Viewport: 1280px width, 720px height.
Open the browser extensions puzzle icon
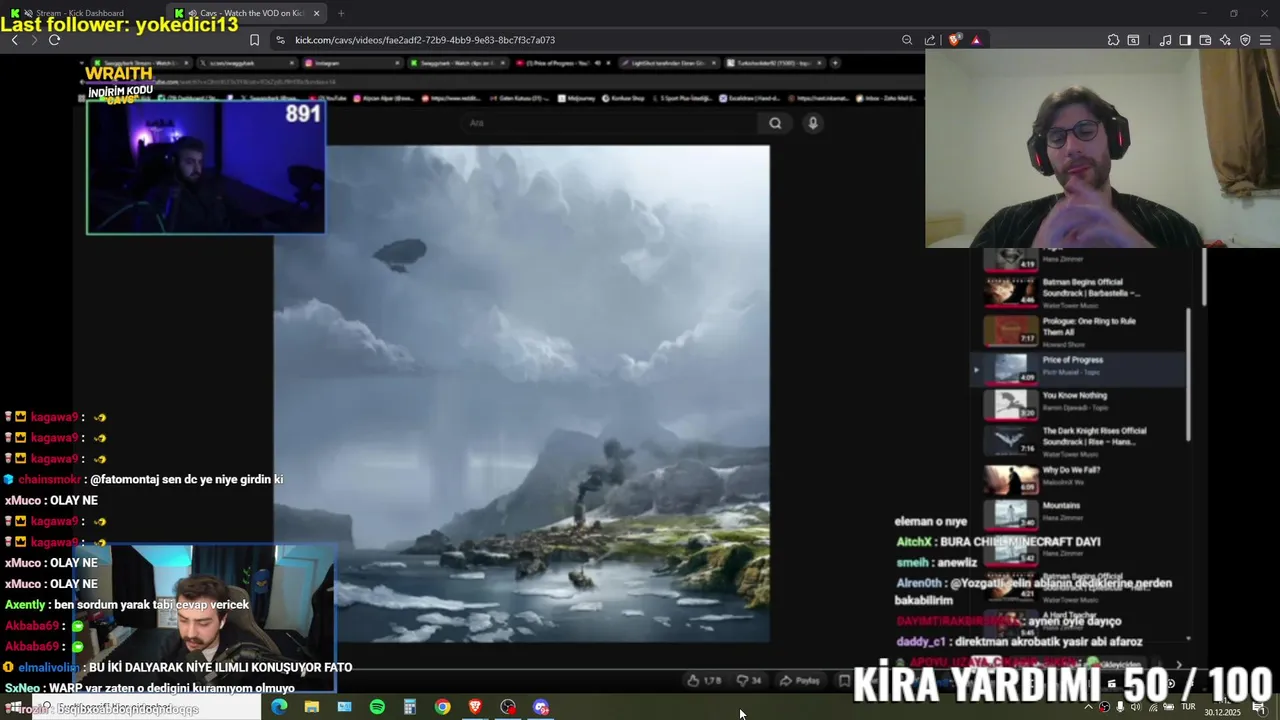(1113, 40)
